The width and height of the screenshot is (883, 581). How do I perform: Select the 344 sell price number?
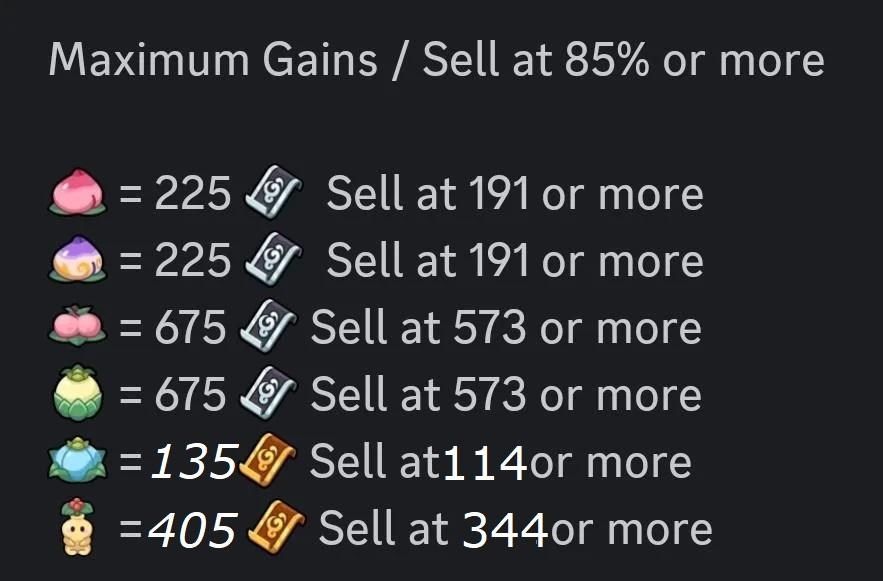(505, 530)
